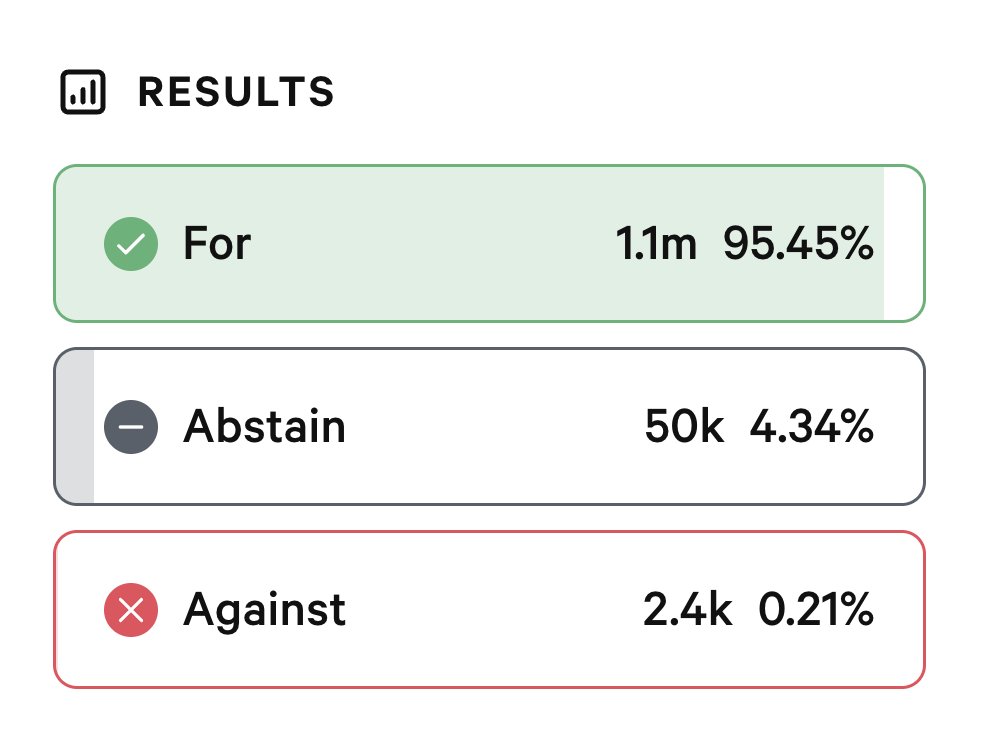The image size is (992, 748).
Task: Click the gray minus icon for Abstain
Action: coord(131,427)
